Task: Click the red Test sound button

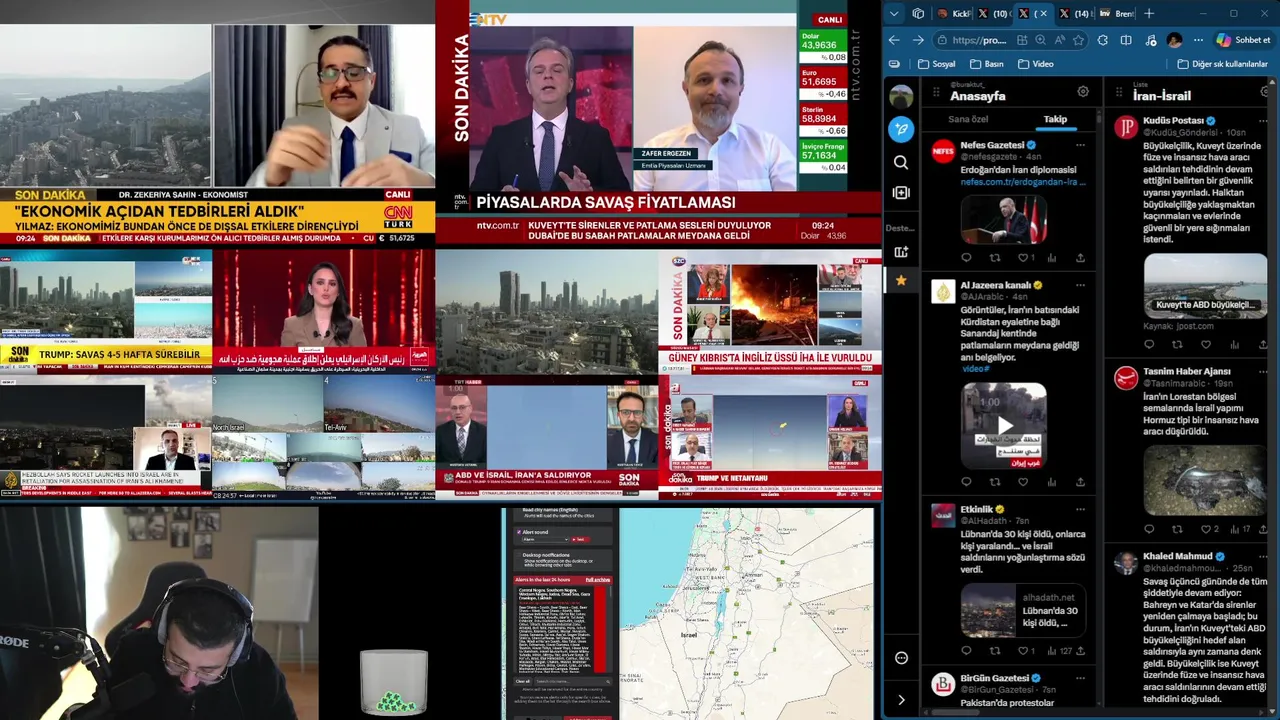Action: pos(580,540)
